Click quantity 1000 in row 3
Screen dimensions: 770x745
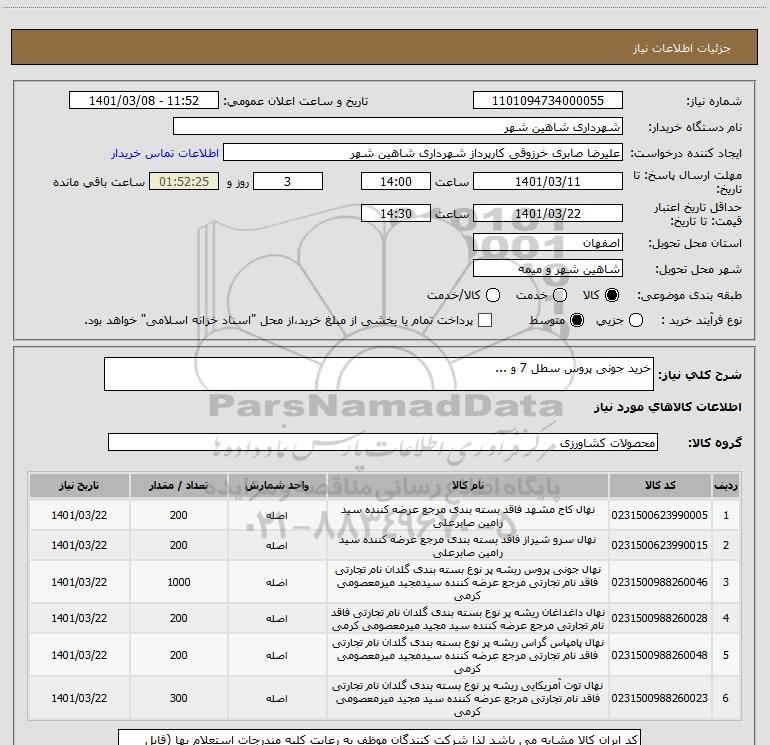tap(179, 582)
